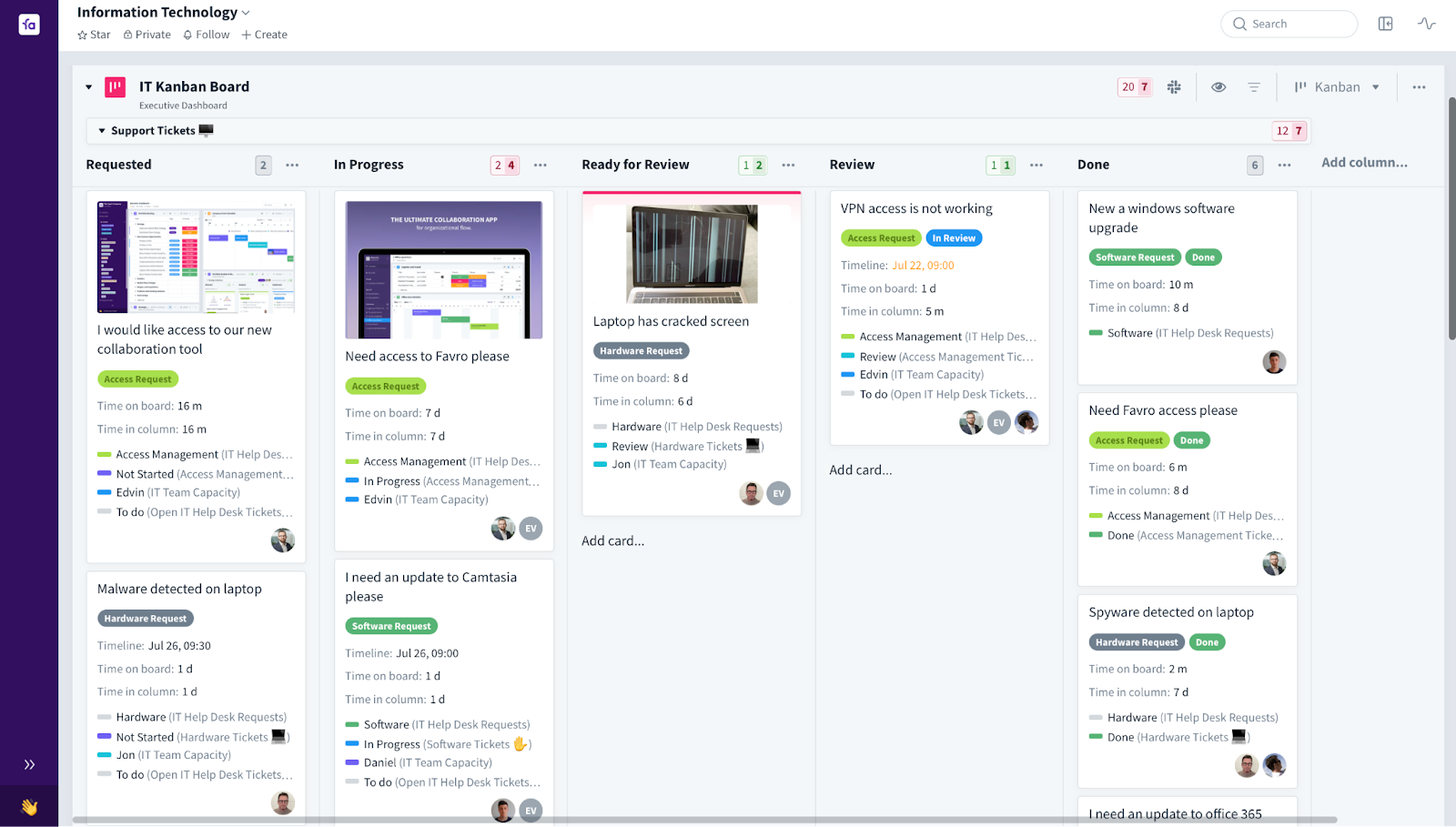This screenshot has width=1456, height=827.
Task: Click the vertical scrollbar on the right edge
Action: [x=1451, y=218]
